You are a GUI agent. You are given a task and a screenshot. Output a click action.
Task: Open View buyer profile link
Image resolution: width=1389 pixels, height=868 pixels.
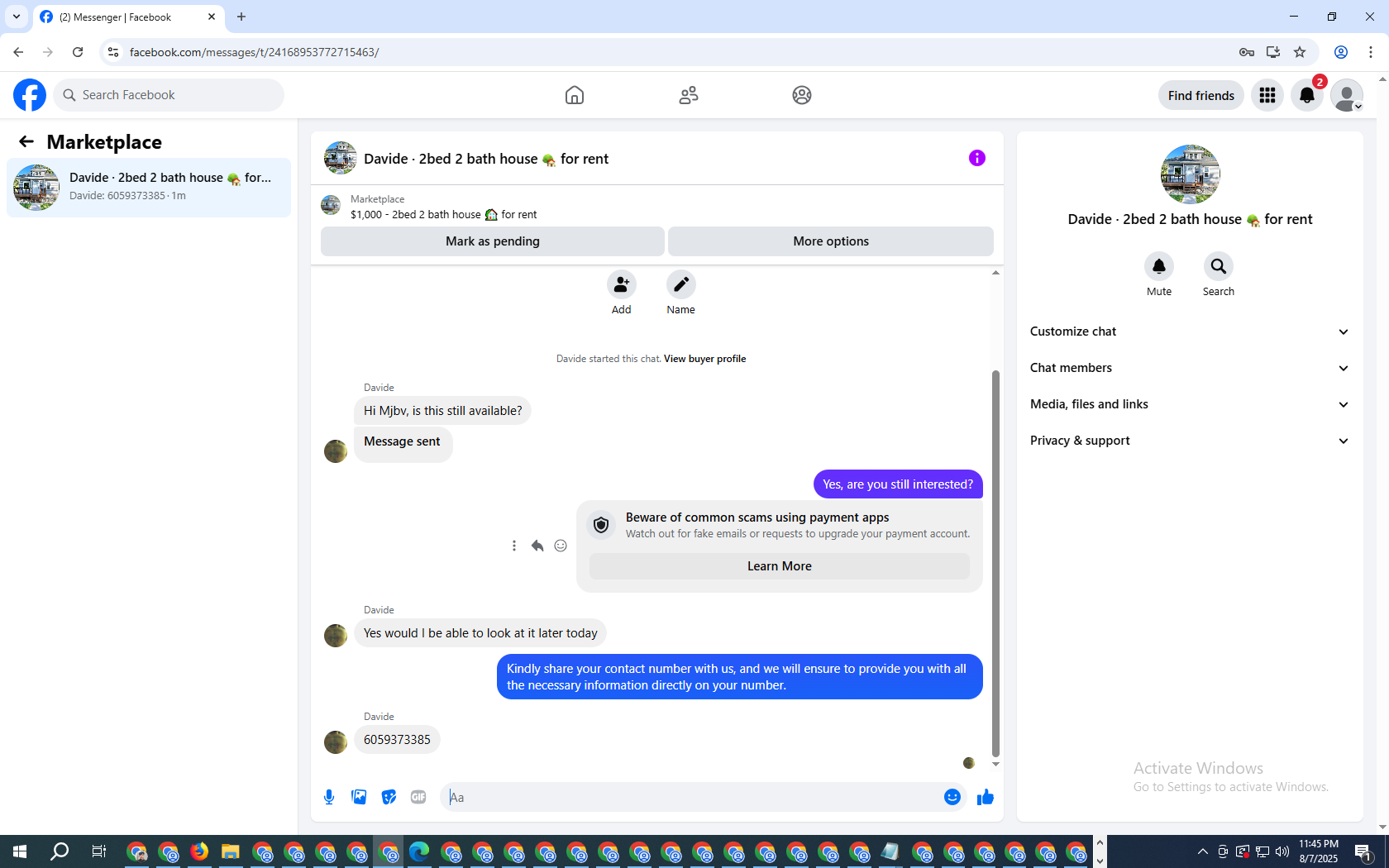(x=704, y=359)
